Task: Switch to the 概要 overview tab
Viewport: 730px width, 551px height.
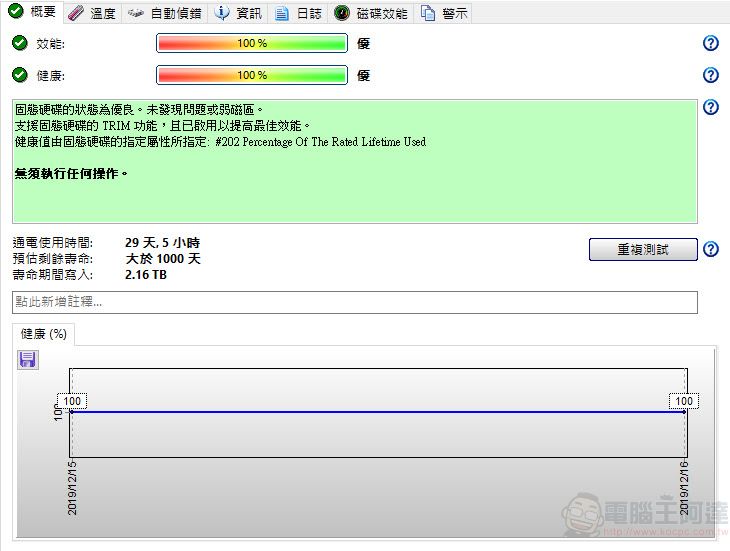Action: (33, 12)
